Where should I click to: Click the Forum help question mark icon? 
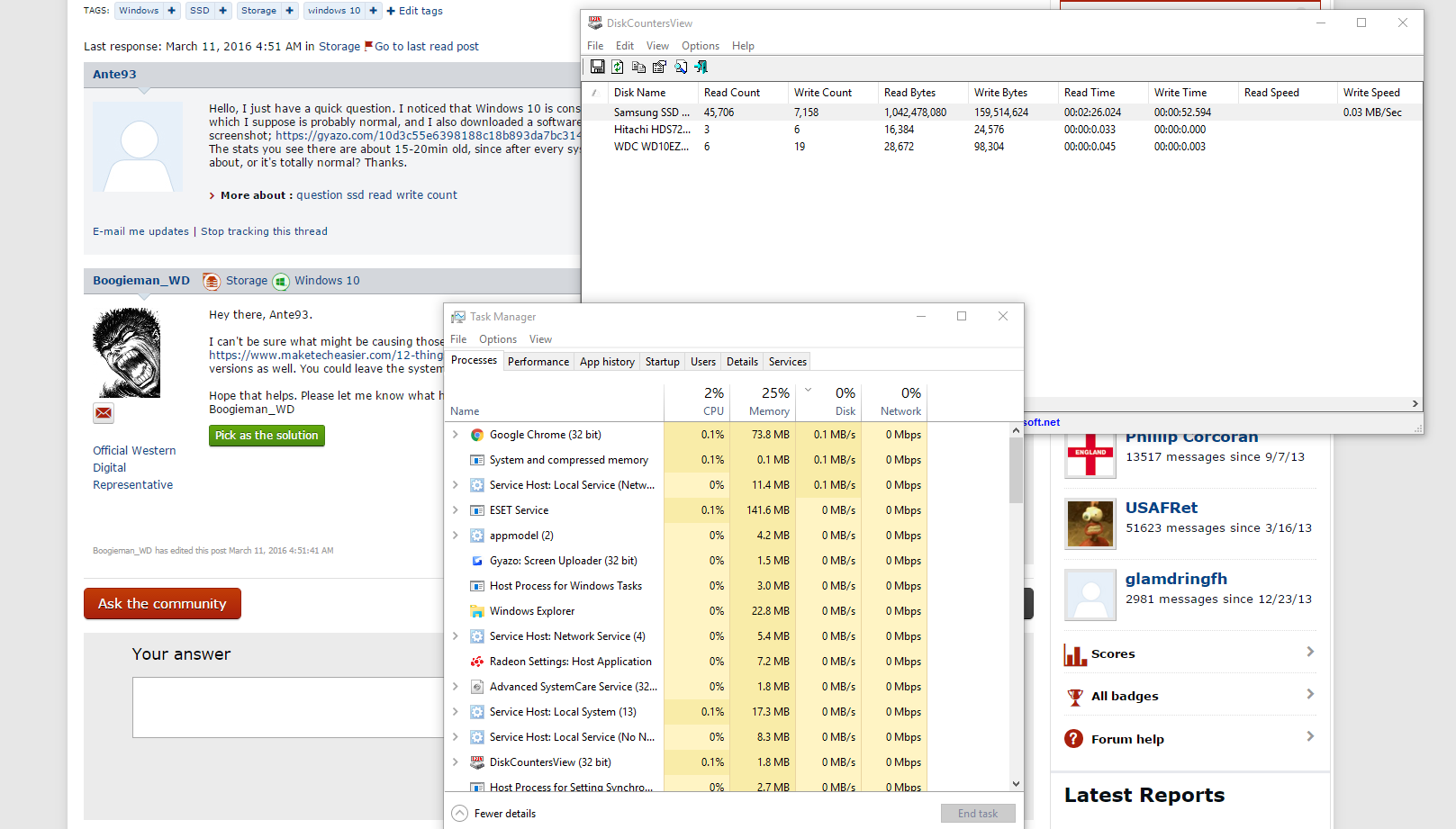pos(1073,739)
